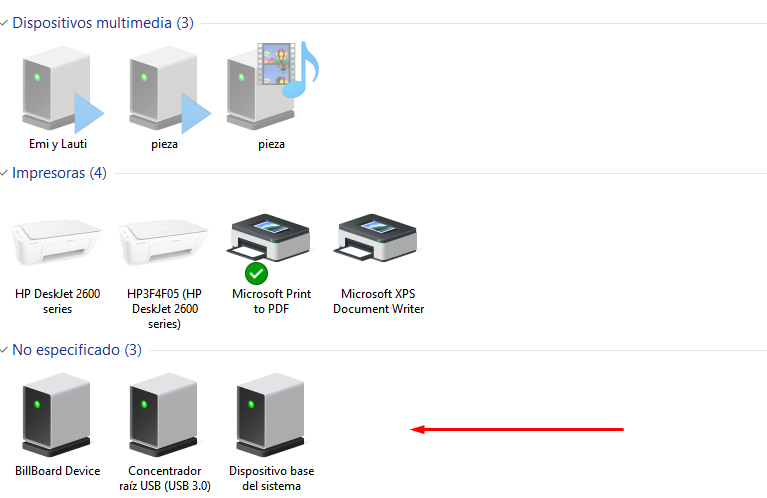Collapse the Dispositivos multimedia group chevron
Viewport: 767px width, 498px height.
pos(4,23)
